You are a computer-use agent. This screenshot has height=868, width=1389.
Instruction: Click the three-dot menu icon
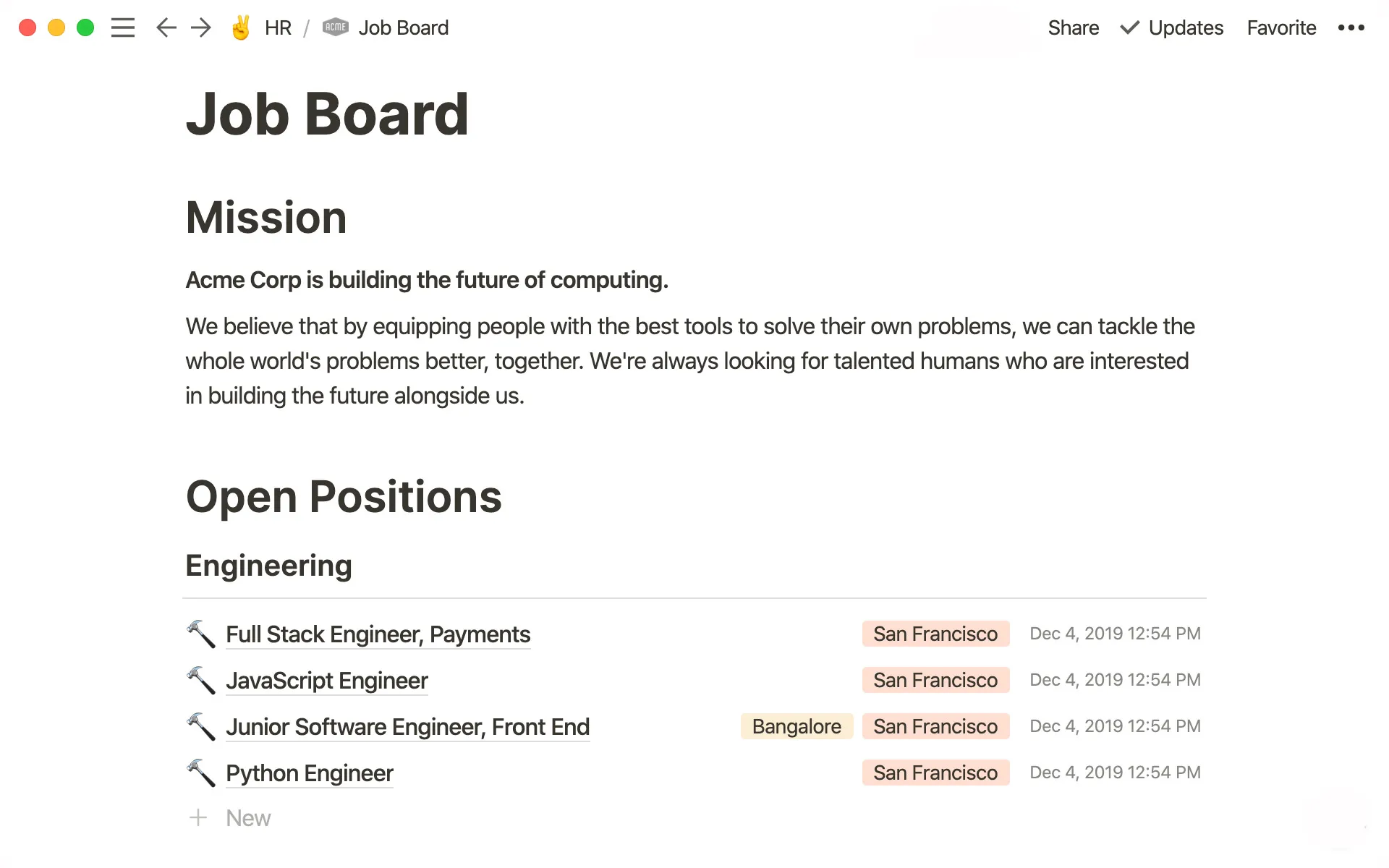[x=1355, y=28]
